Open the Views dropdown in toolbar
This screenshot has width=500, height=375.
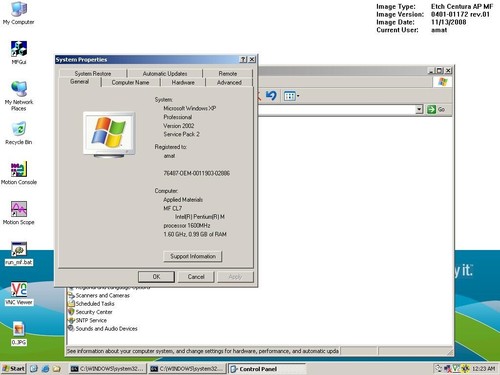(291, 96)
